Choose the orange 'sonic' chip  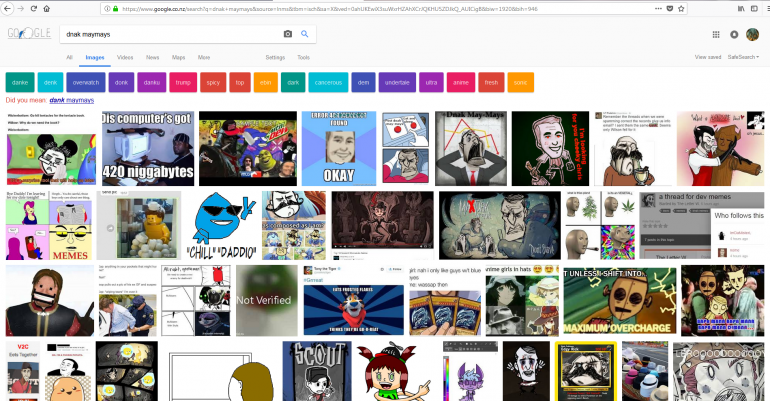tap(521, 82)
